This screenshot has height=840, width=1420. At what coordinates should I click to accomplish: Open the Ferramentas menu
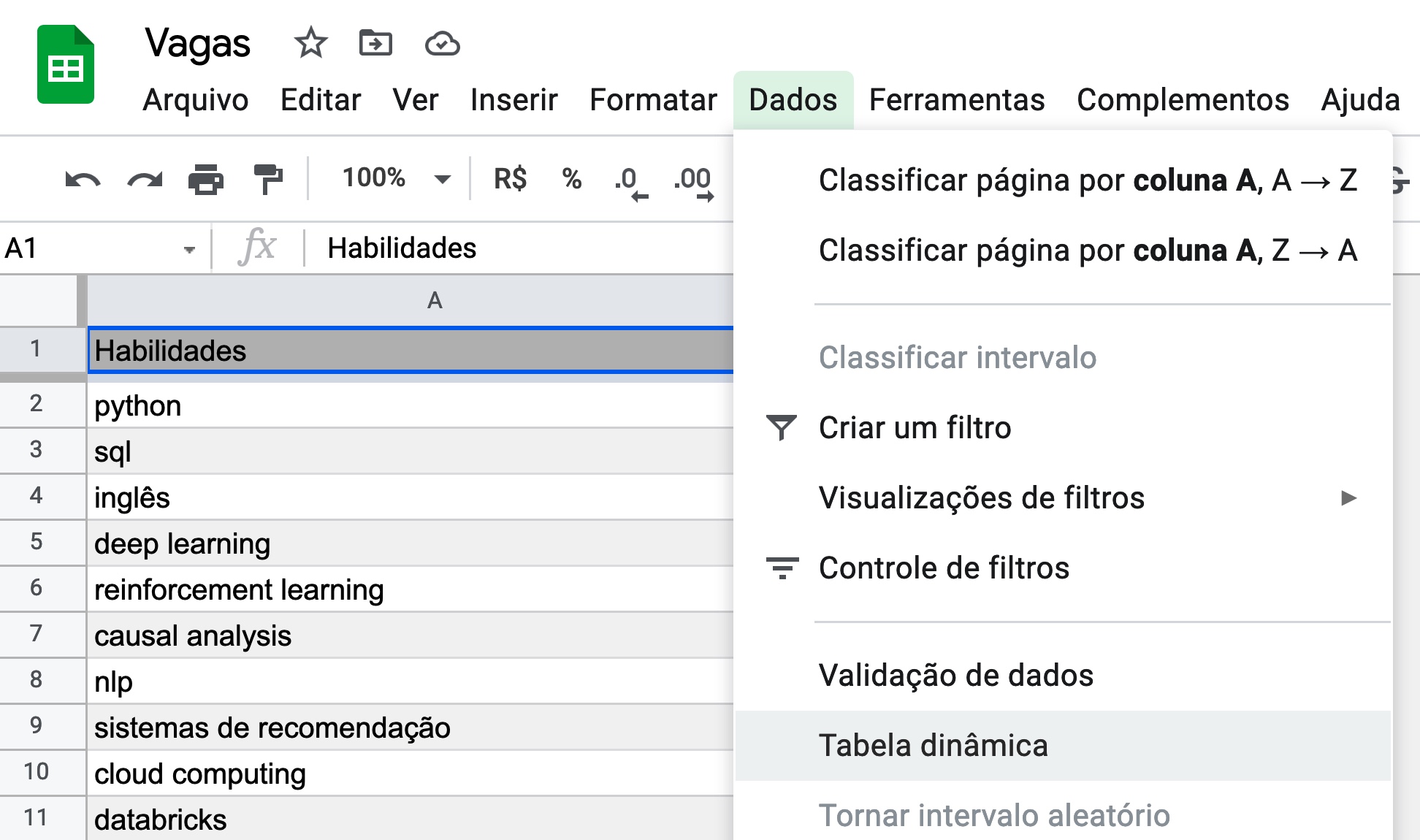tap(957, 100)
